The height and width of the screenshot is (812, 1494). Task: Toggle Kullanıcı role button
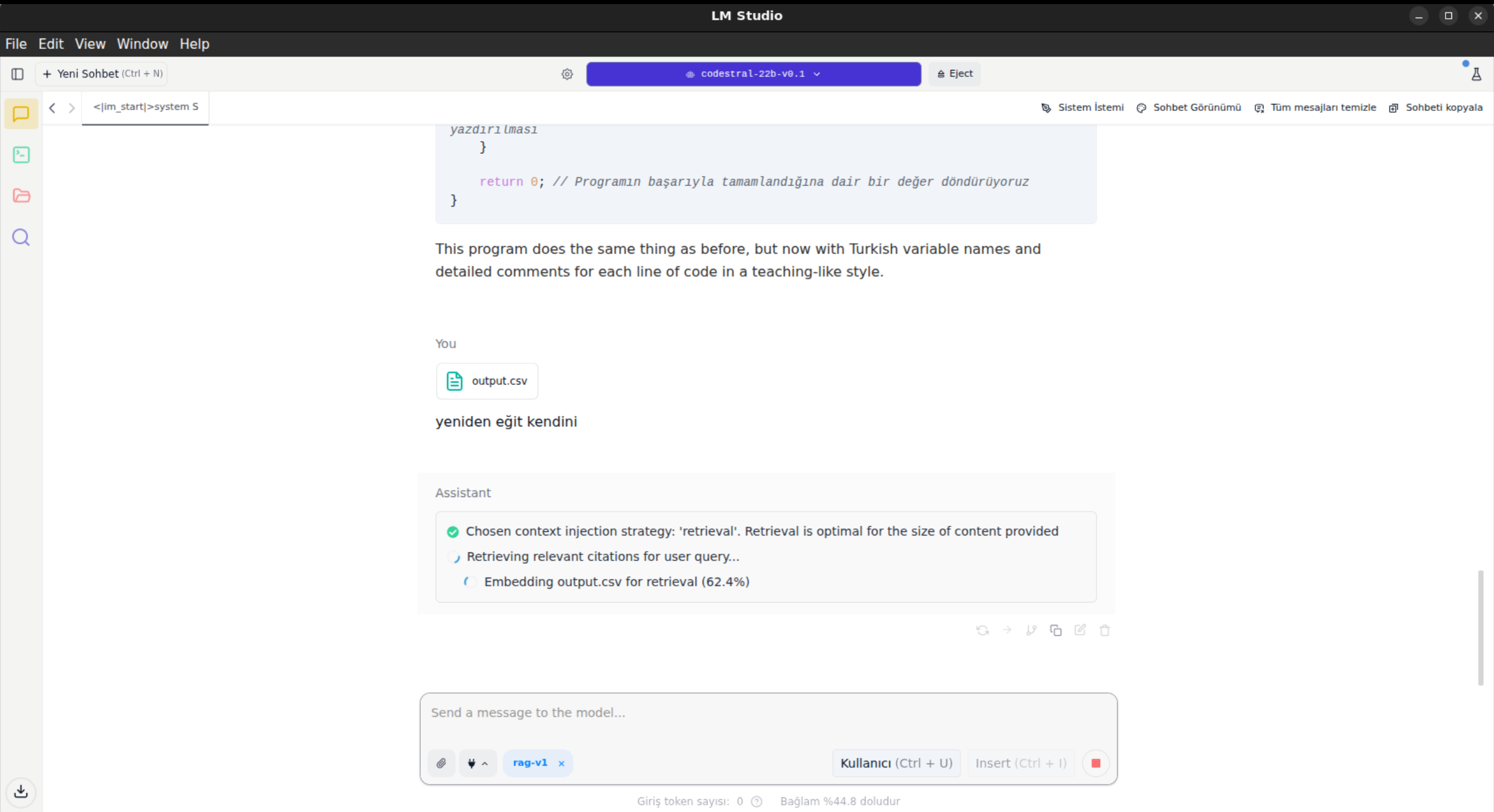coord(896,763)
